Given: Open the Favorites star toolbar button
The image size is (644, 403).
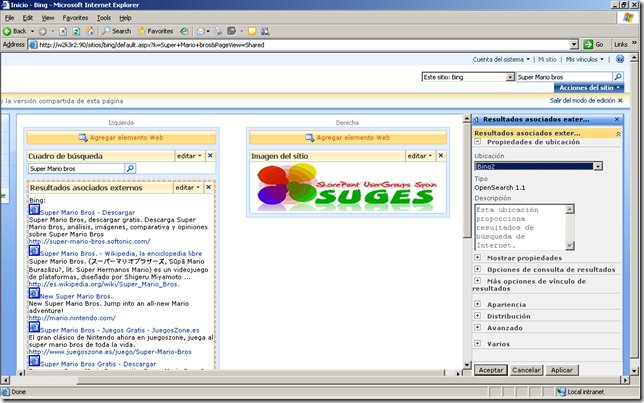Looking at the screenshot, I should coord(155,31).
